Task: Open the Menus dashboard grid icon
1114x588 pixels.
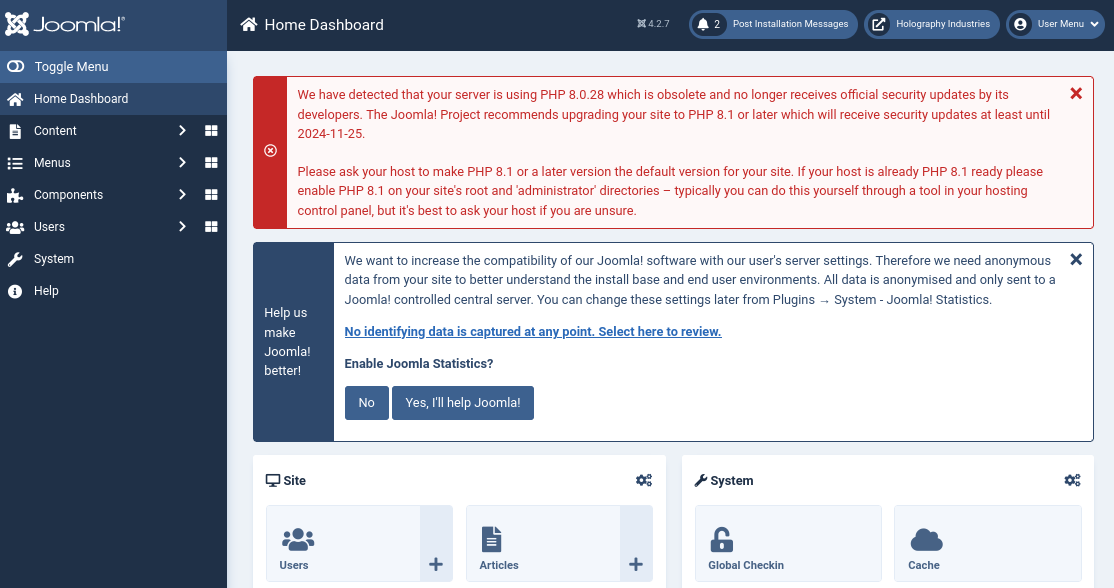Action: [x=211, y=163]
